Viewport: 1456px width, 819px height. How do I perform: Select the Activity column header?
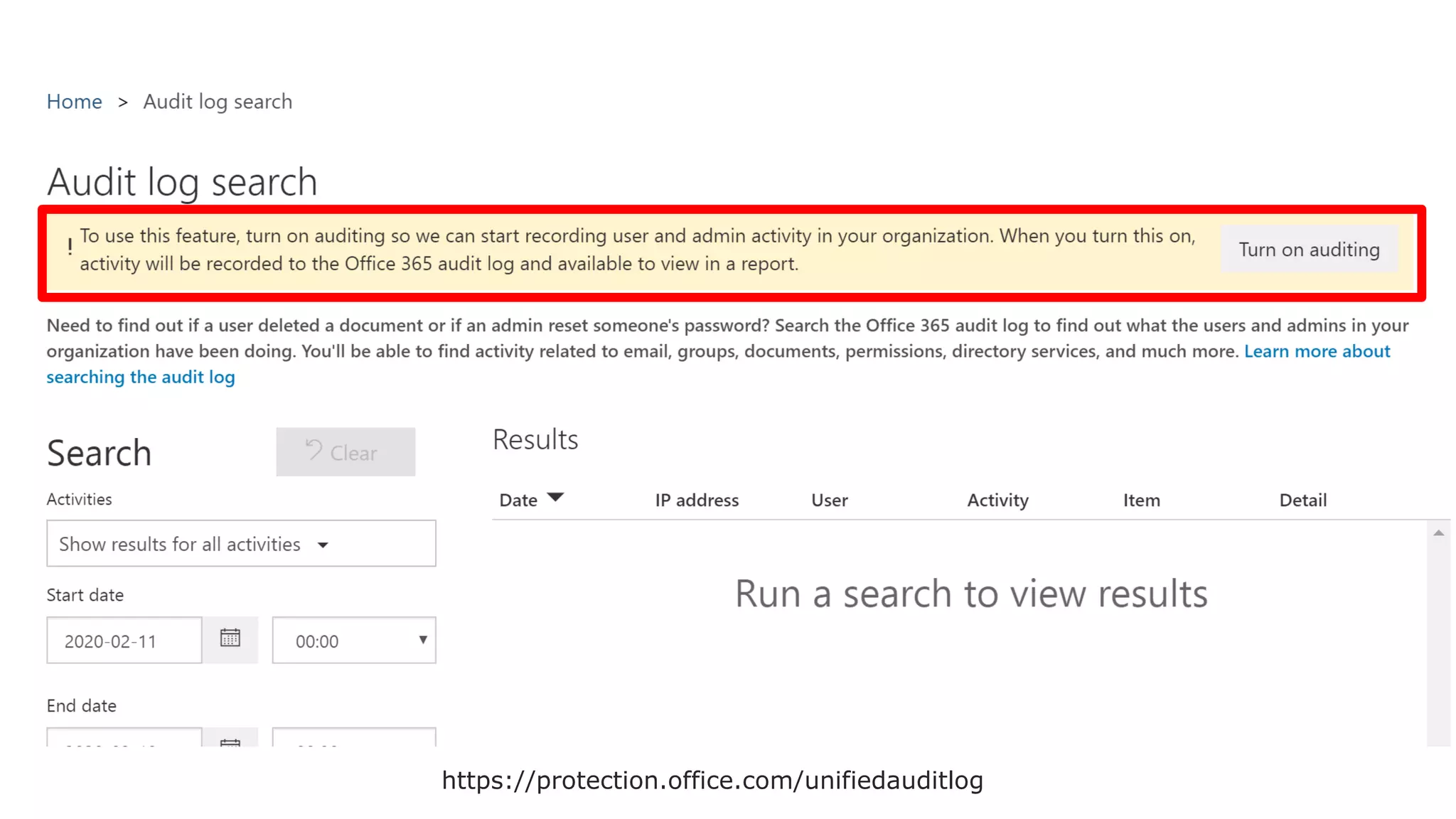[997, 500]
